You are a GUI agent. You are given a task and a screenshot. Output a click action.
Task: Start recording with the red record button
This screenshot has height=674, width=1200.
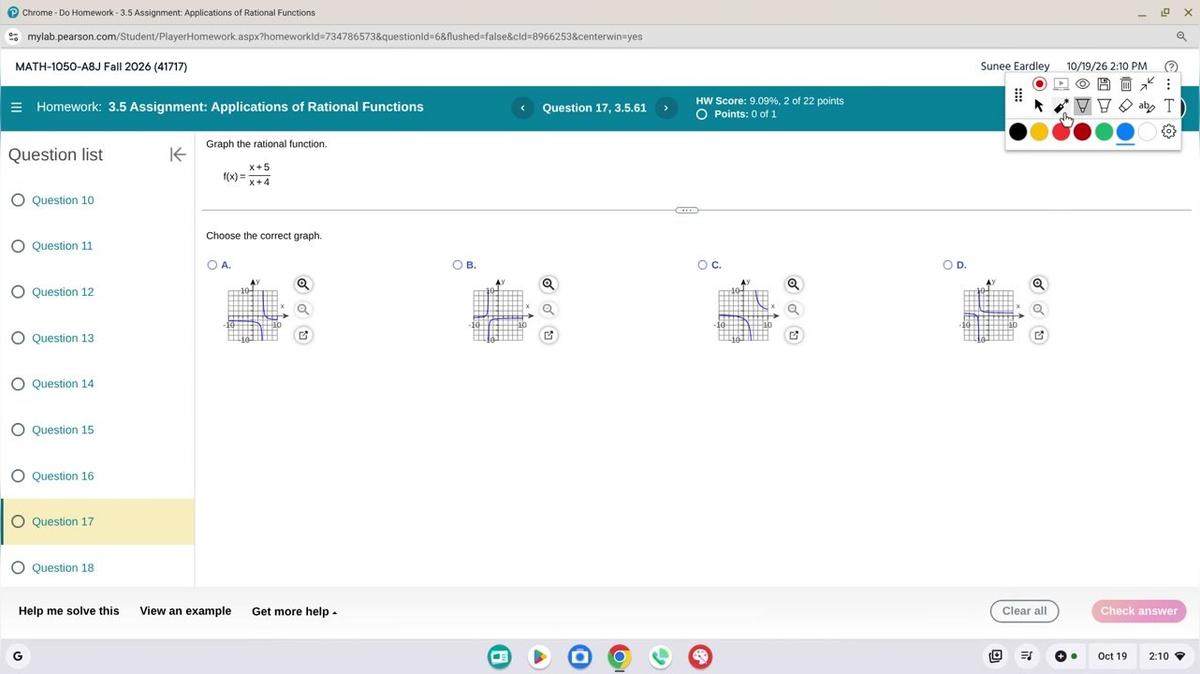(x=1039, y=84)
